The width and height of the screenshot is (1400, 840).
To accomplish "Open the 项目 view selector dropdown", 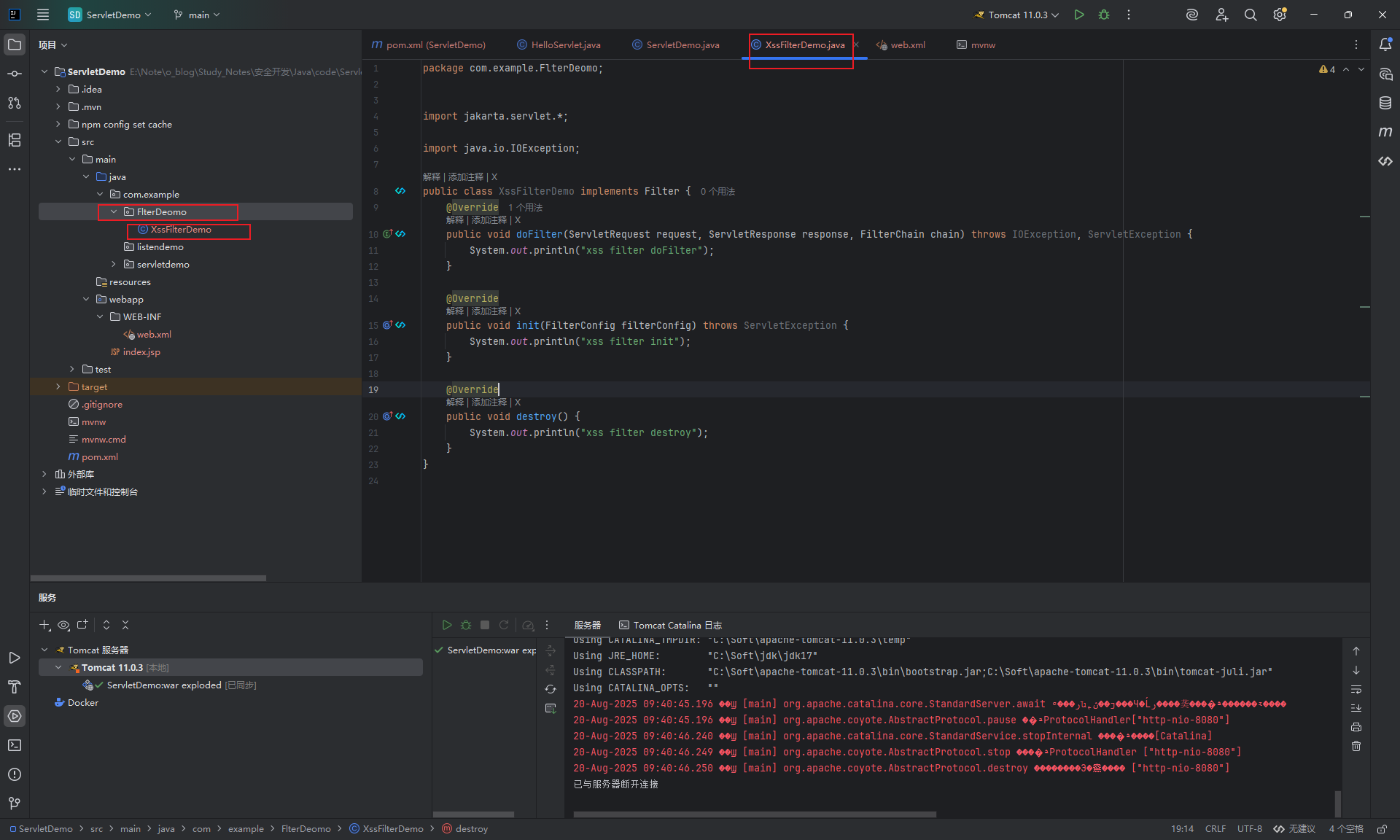I will click(x=53, y=45).
